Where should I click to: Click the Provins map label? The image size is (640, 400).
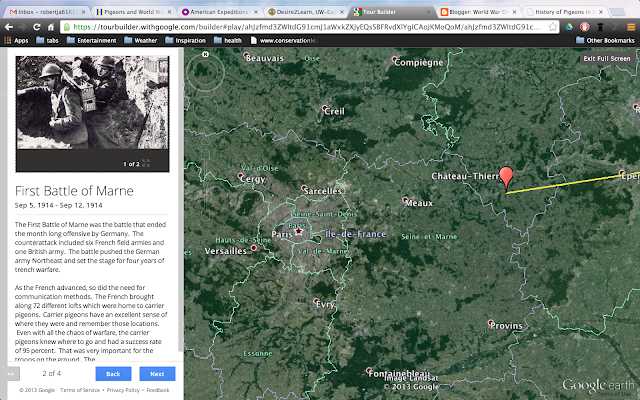(506, 326)
